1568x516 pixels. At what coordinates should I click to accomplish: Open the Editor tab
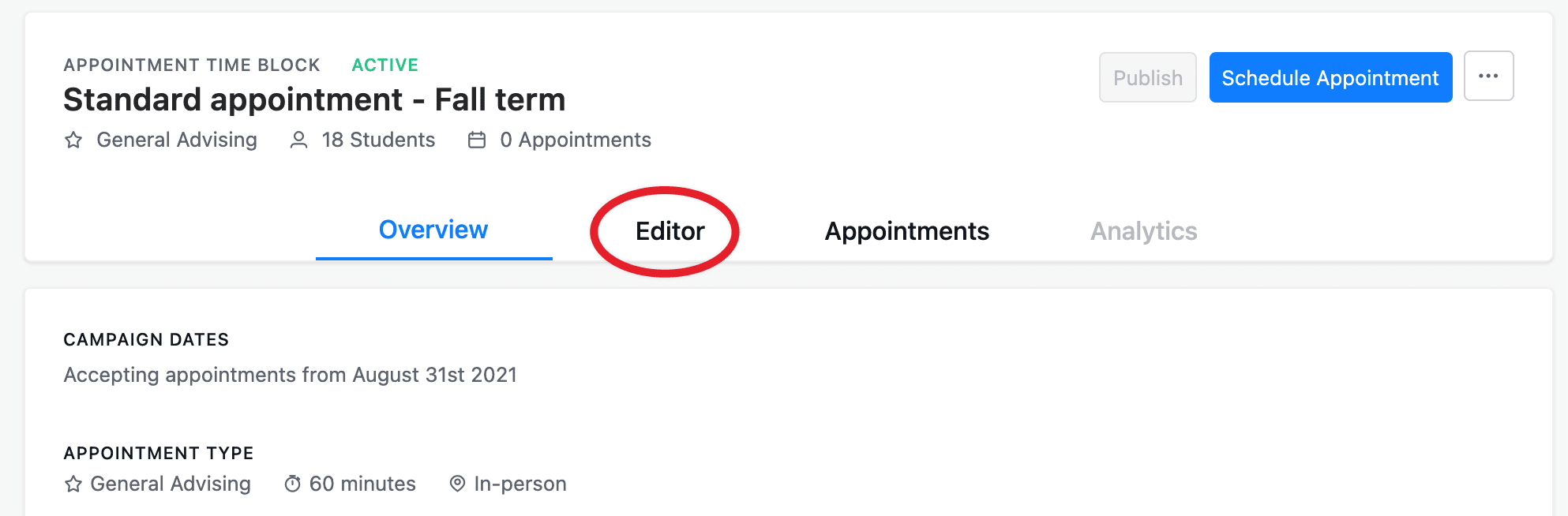pos(670,231)
